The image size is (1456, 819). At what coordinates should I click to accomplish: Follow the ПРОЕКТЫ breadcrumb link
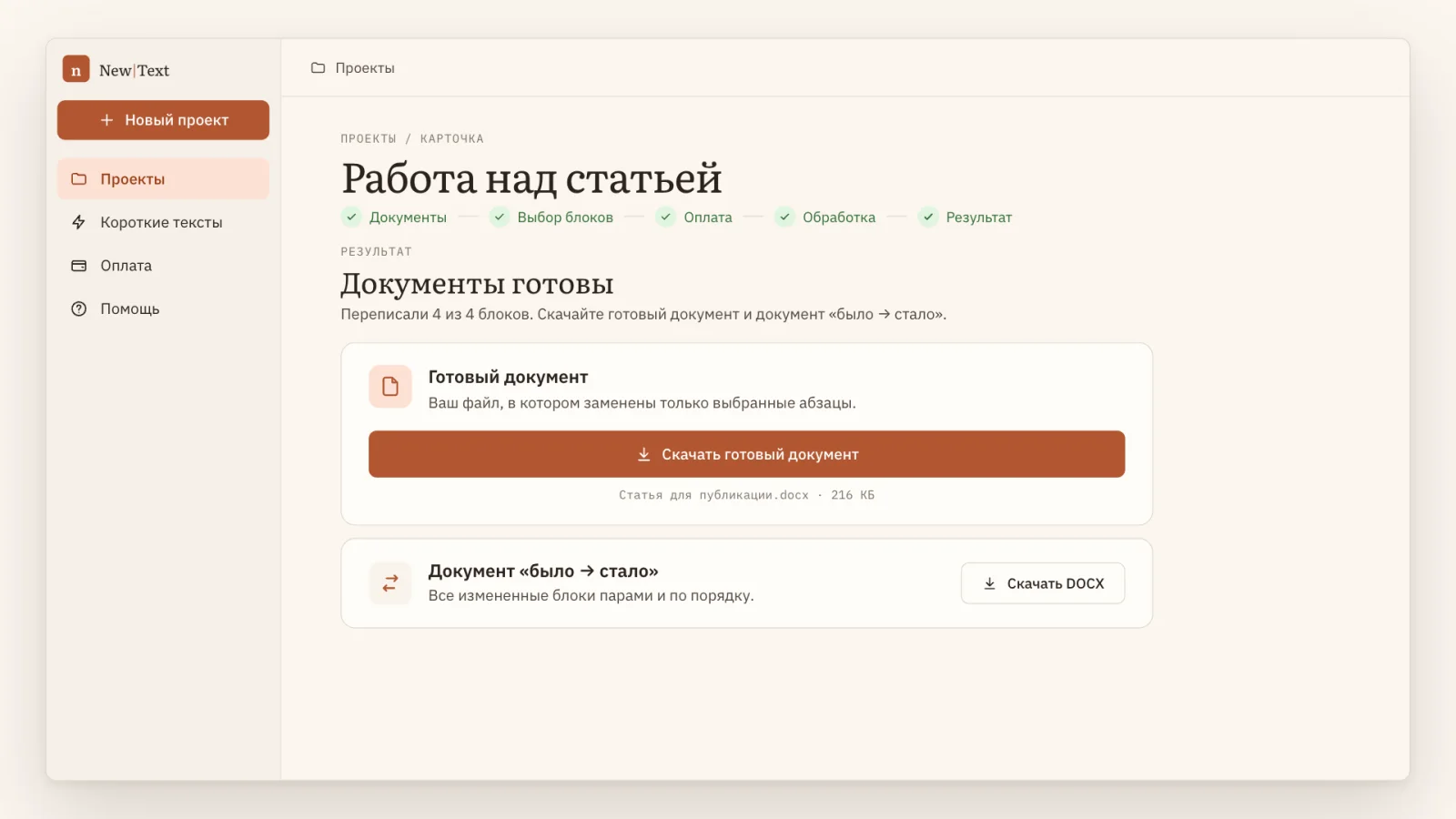[x=369, y=139]
